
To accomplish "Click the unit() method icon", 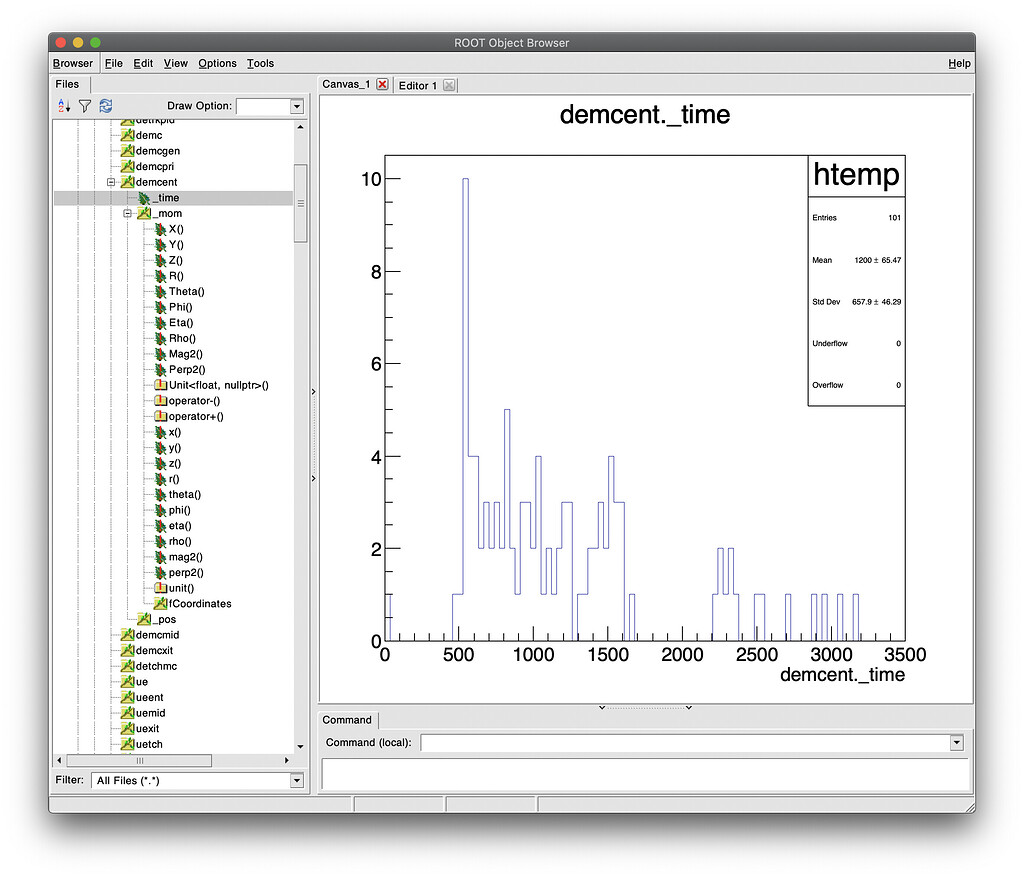I will pos(161,588).
